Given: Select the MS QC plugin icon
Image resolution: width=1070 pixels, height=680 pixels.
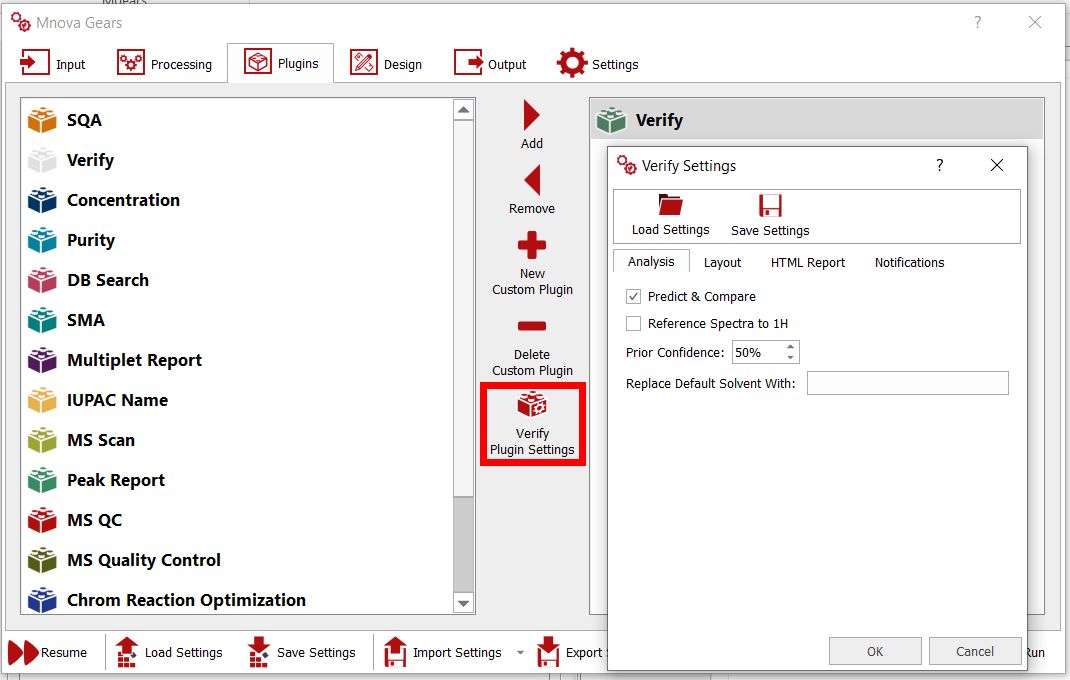Looking at the screenshot, I should (42, 520).
